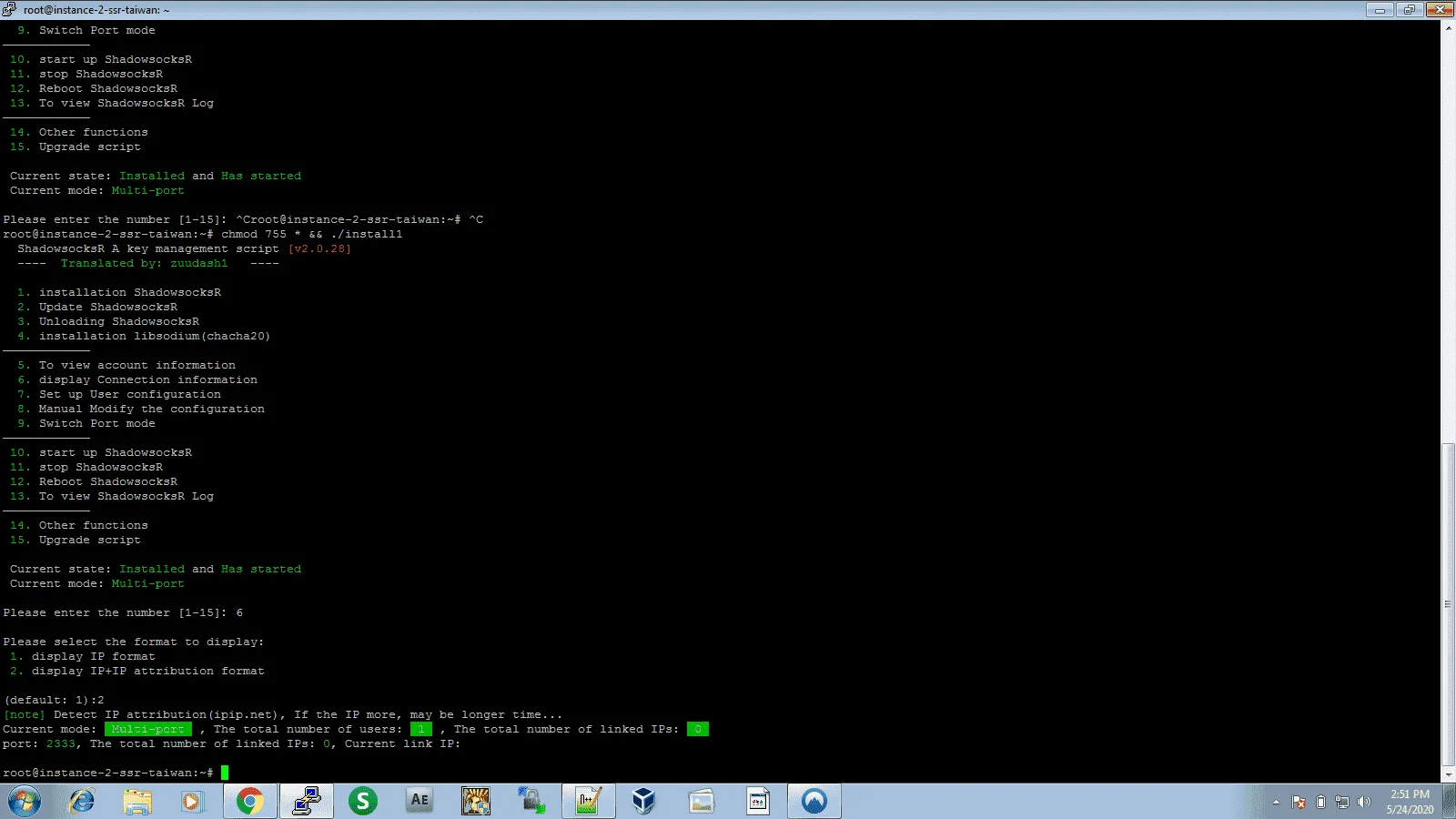Viewport: 1456px width, 819px height.
Task: Click the 'chmod 755 * && ./install1' command
Action: pos(312,234)
